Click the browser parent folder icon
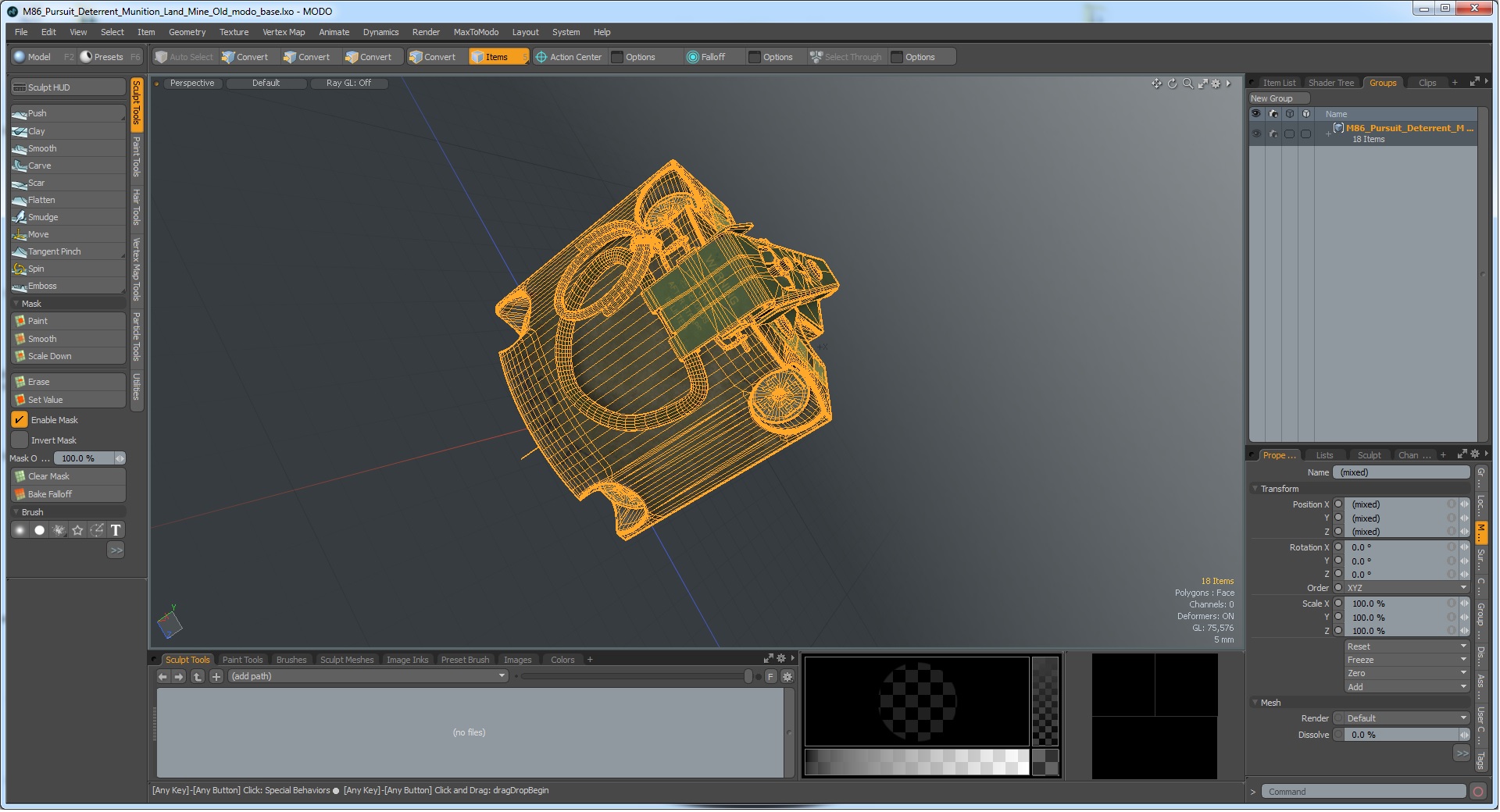 (198, 677)
